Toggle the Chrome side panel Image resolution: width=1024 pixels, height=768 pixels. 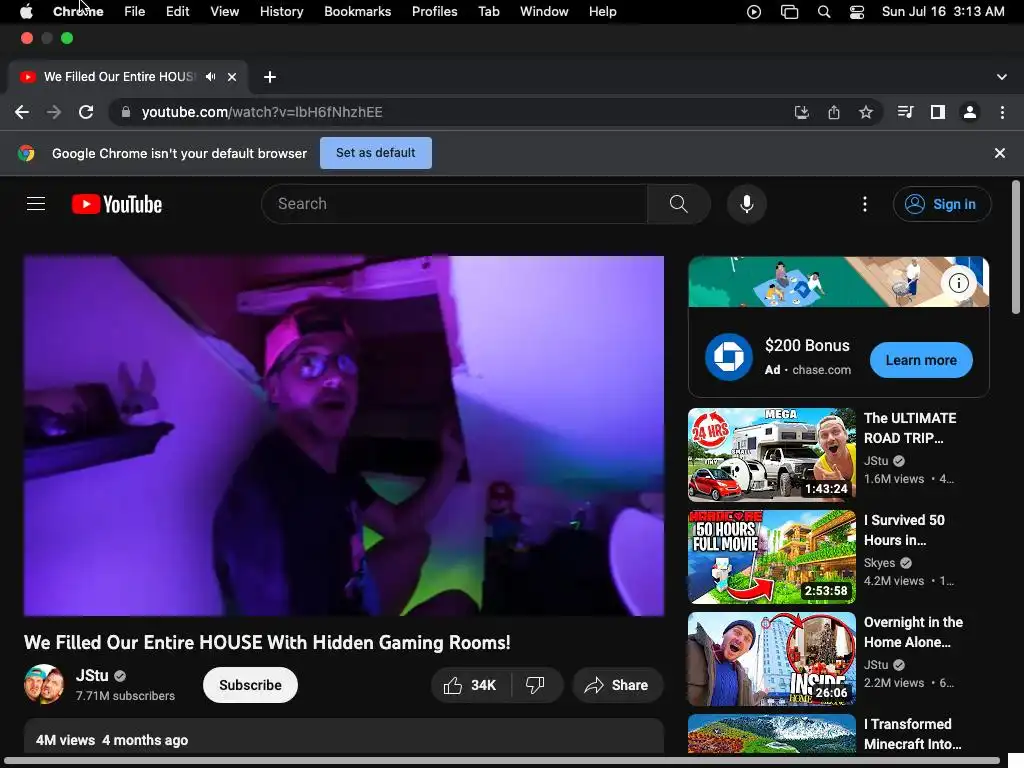[938, 112]
